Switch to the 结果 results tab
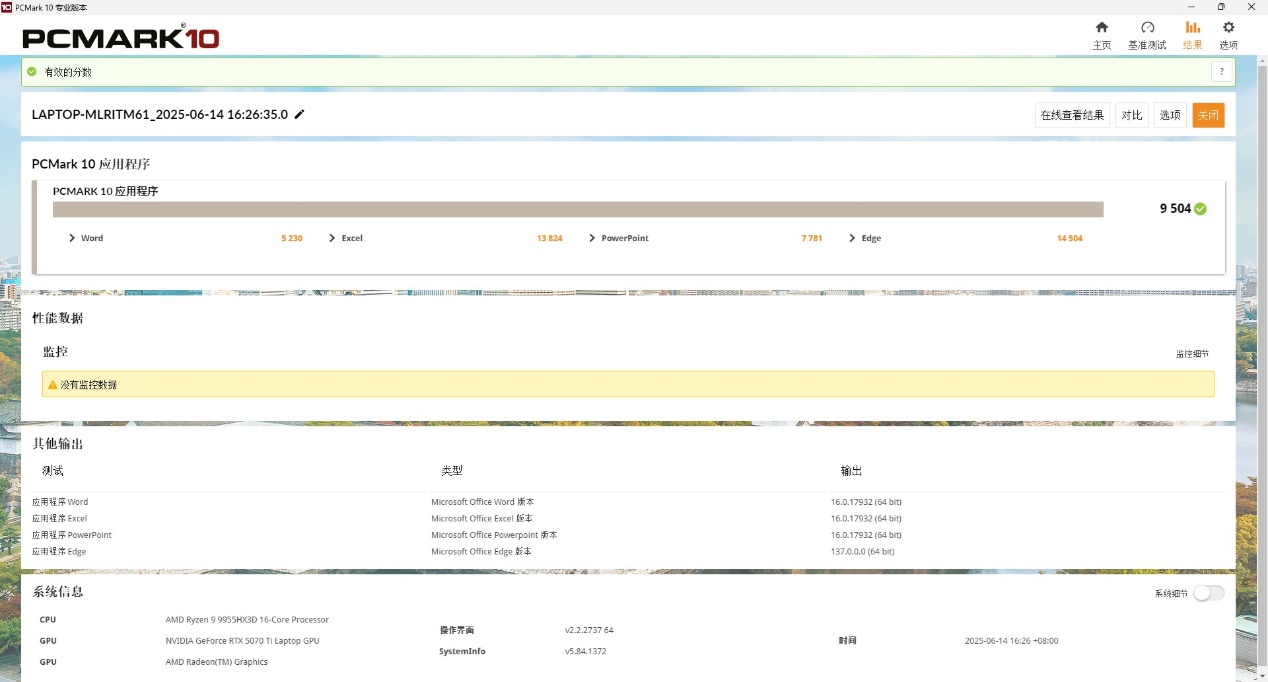Screen dimensions: 1268x682 (1192, 35)
